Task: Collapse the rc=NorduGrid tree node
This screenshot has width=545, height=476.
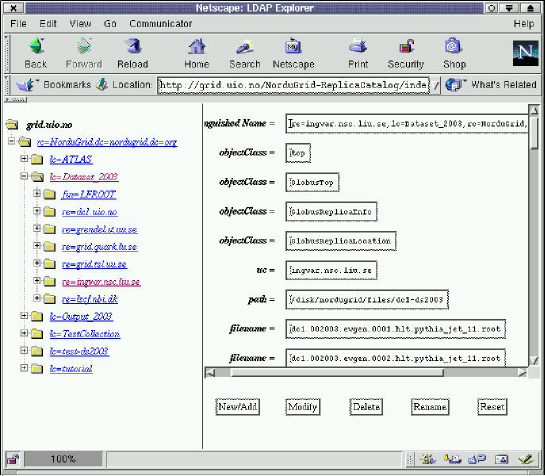Action: click(11, 141)
